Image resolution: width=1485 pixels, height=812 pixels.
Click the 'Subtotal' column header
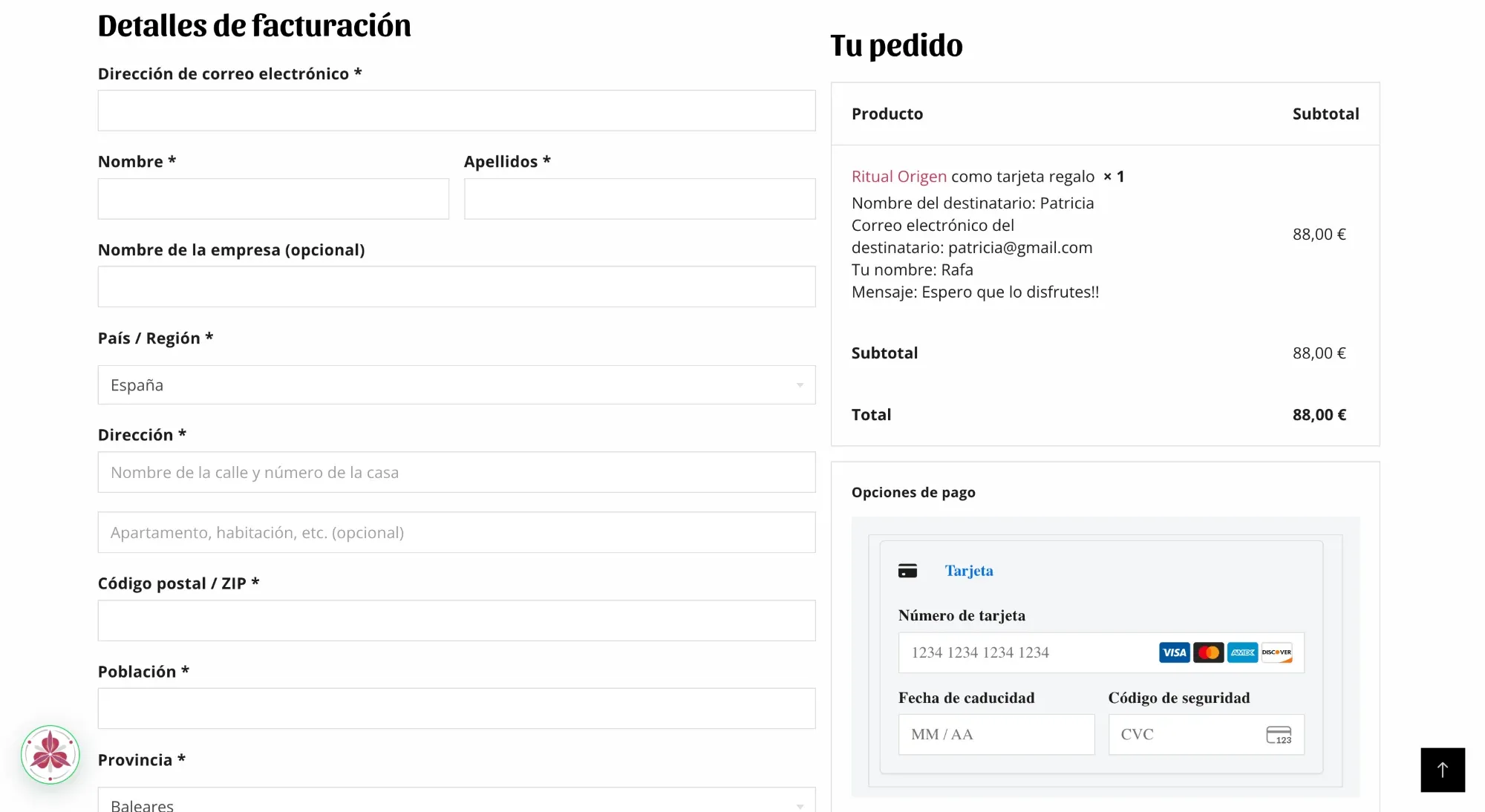[1325, 114]
